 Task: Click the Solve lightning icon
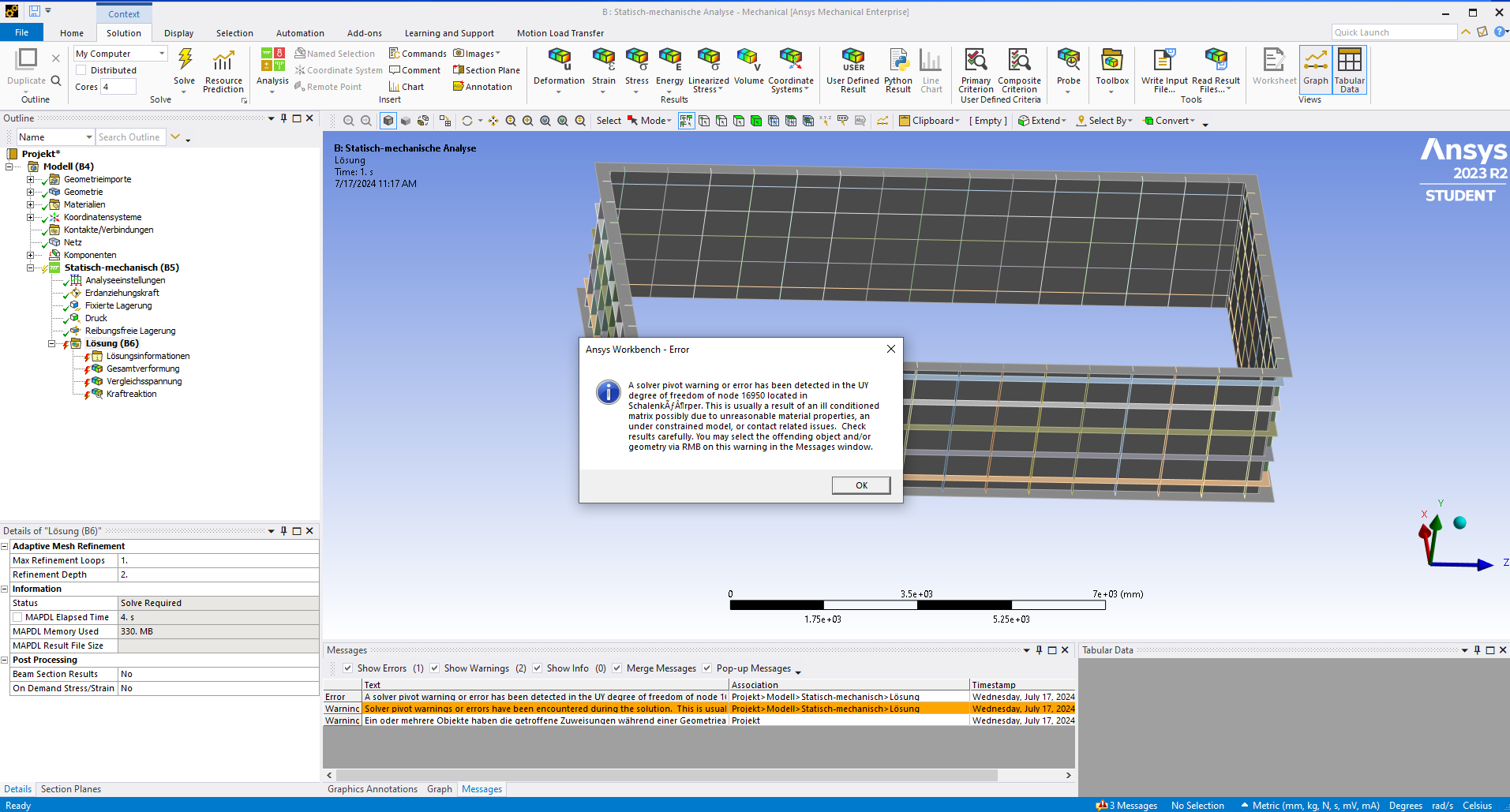(x=185, y=60)
